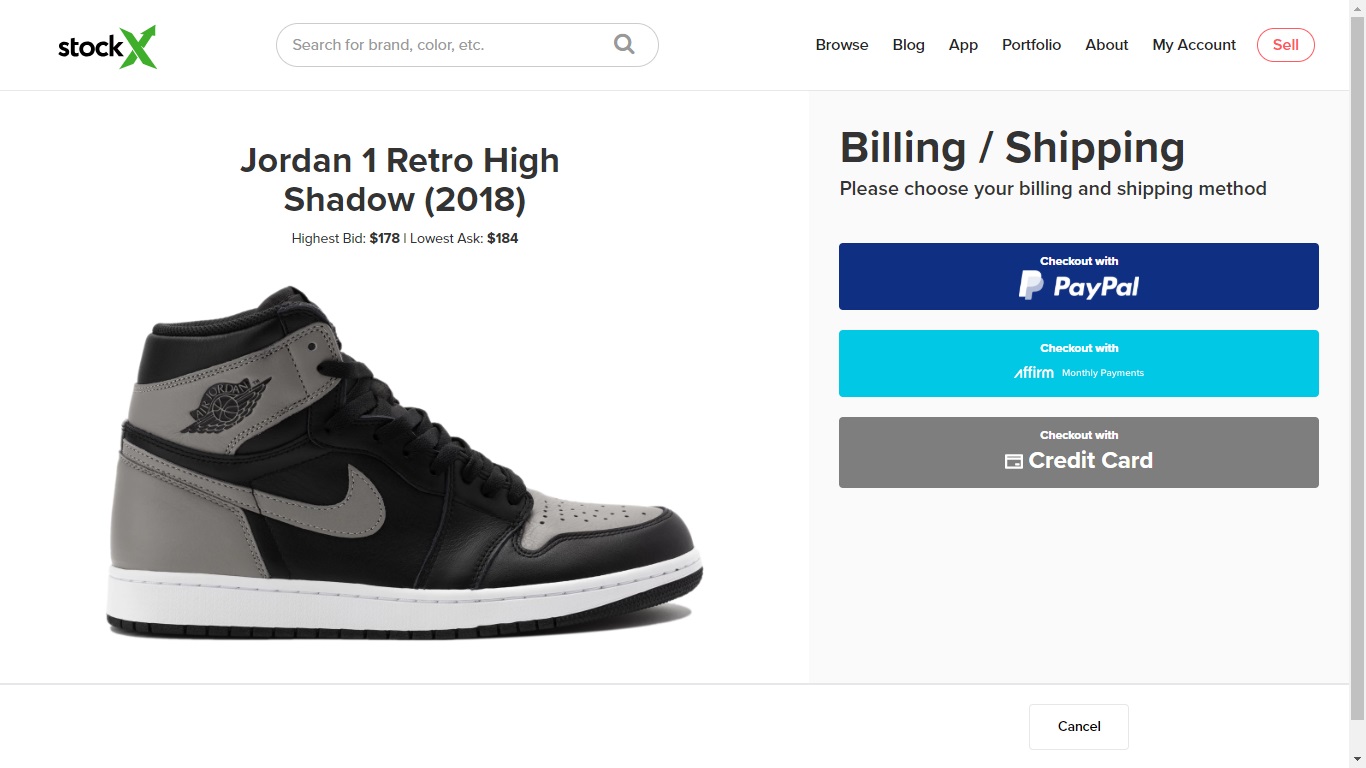Viewport: 1366px width, 768px height.
Task: Click the scrollbar up arrow
Action: coord(1357,8)
